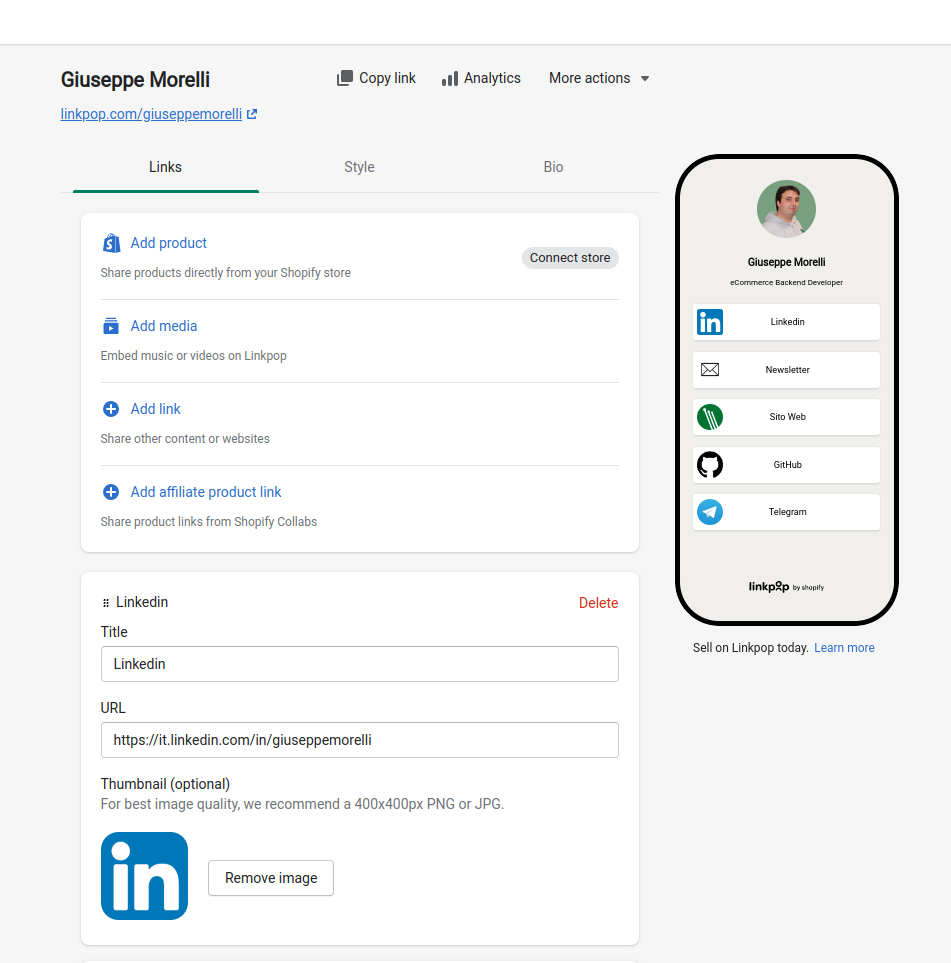Click the Add media icon
The height and width of the screenshot is (963, 951).
(111, 326)
